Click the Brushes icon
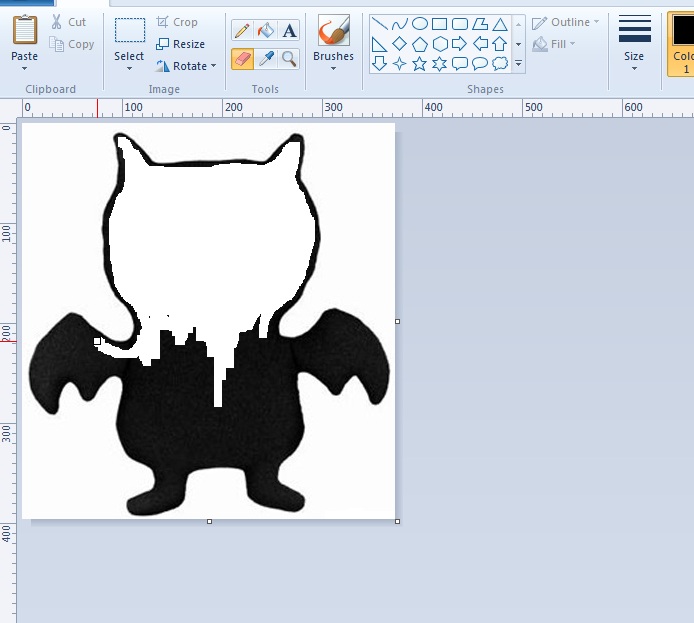Viewport: 694px width, 623px height. 334,30
